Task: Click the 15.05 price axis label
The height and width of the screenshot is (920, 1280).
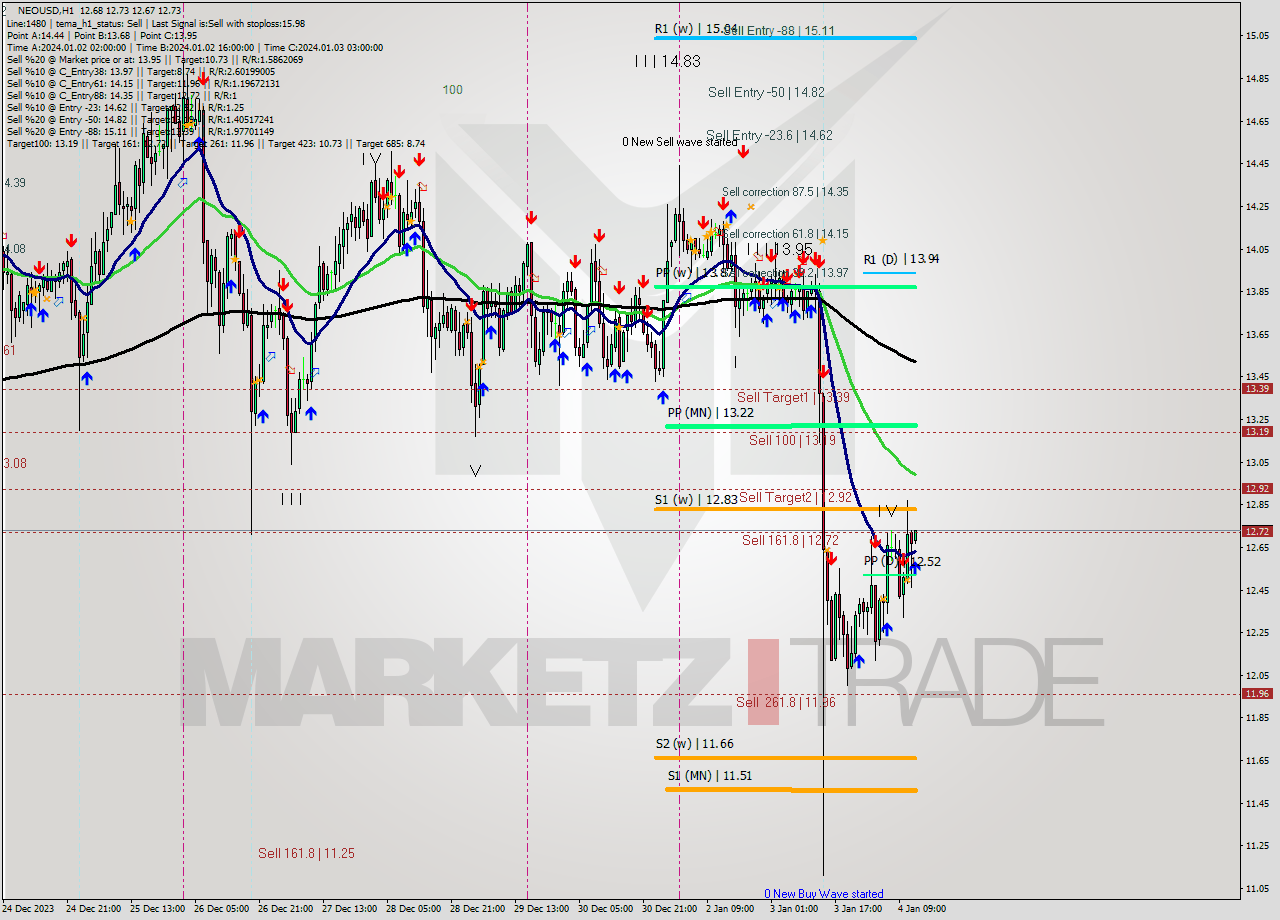Action: coord(1257,36)
